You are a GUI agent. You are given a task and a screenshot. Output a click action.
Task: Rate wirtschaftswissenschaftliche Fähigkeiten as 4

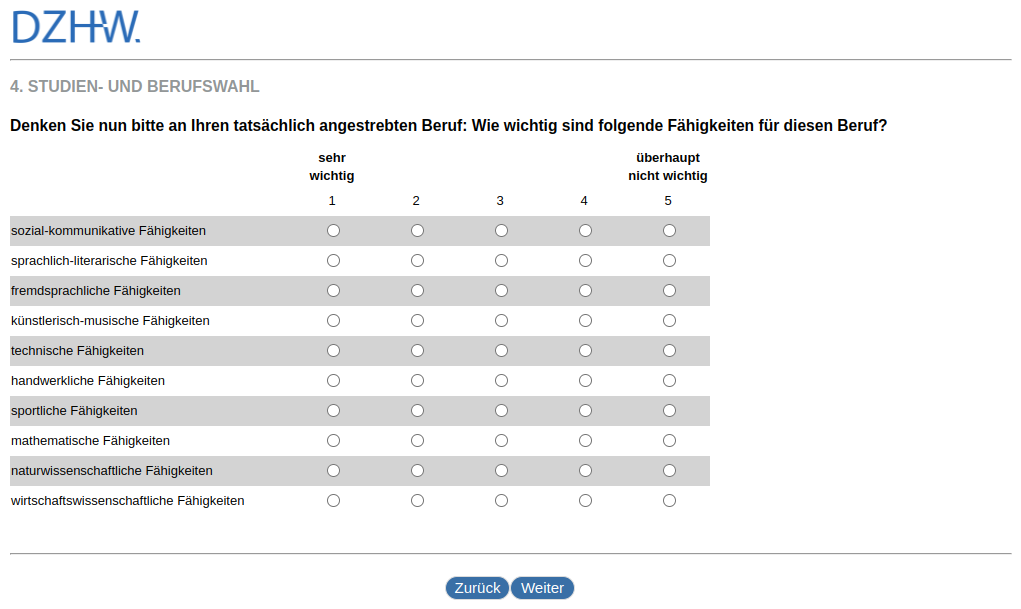click(x=585, y=501)
